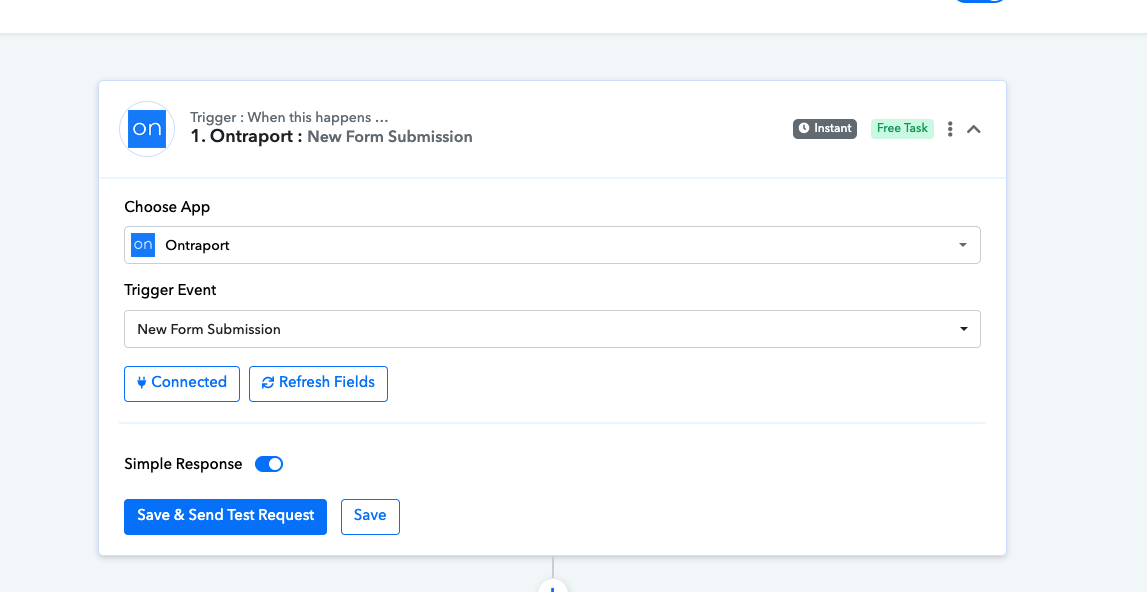Click Refresh Fields button
The height and width of the screenshot is (592, 1147).
318,383
